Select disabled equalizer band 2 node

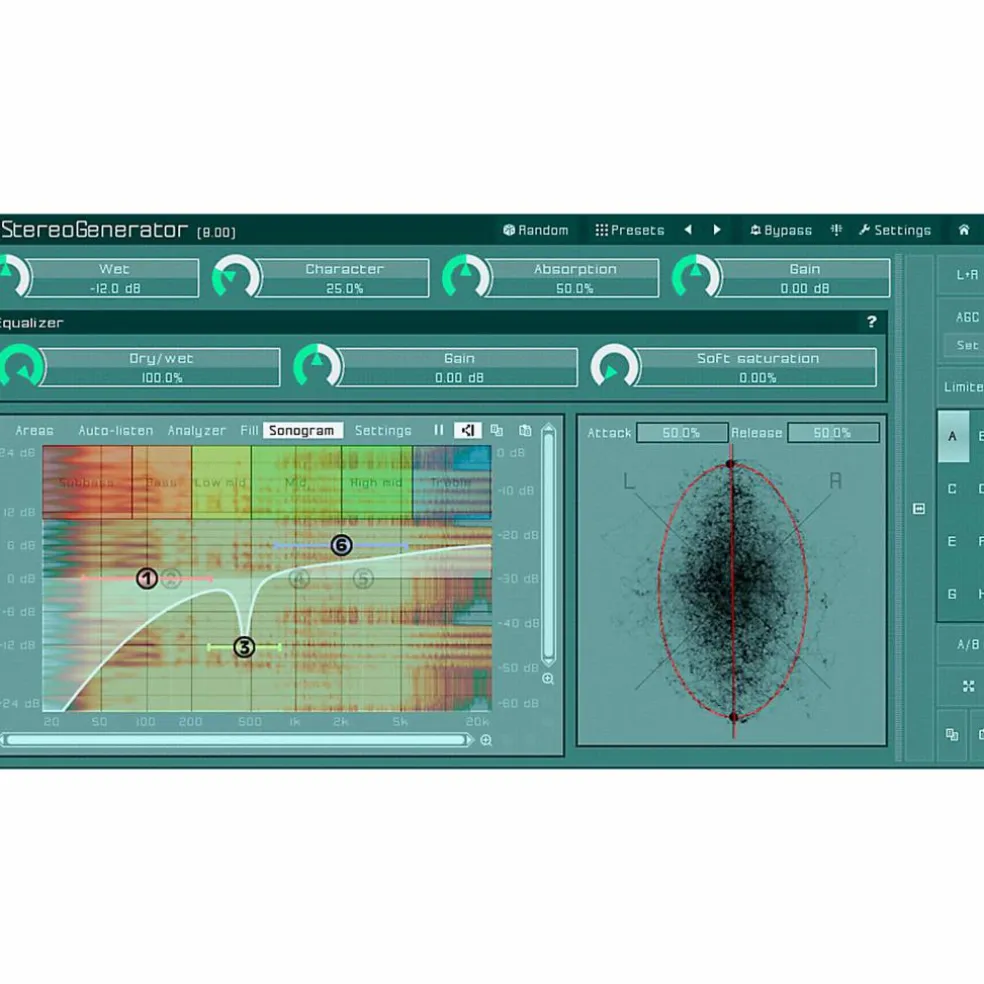(x=171, y=578)
